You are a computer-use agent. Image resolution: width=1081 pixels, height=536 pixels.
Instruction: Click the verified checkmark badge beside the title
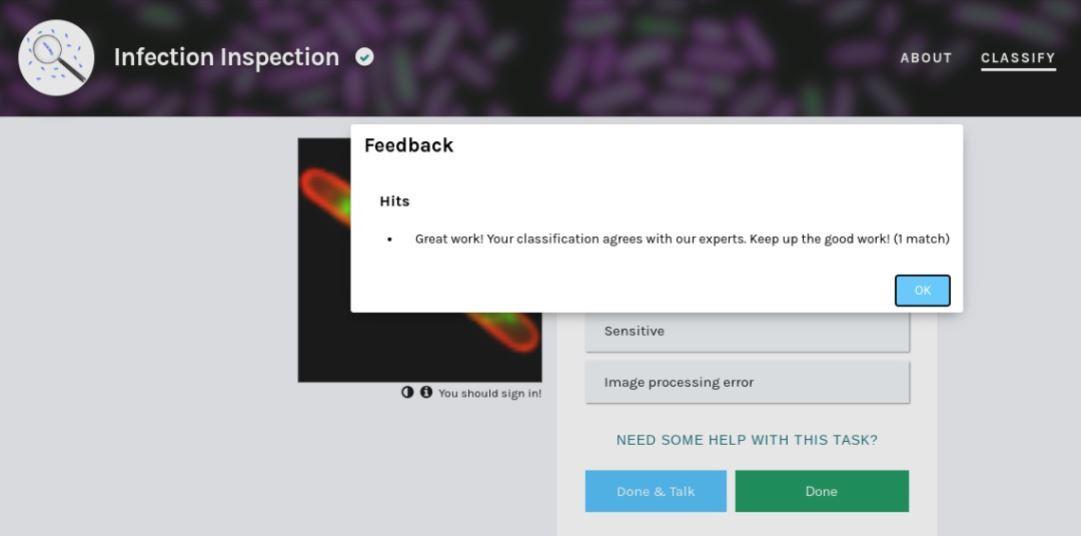365,57
